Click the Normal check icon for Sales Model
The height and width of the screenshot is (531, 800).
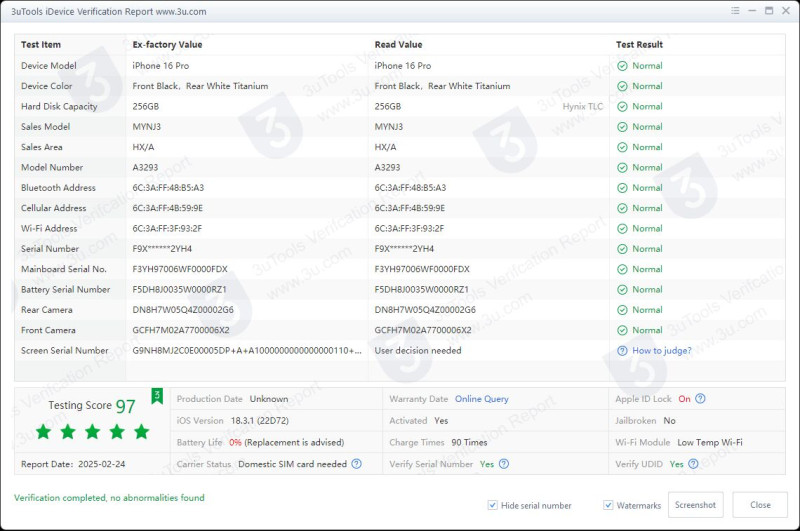pos(622,127)
